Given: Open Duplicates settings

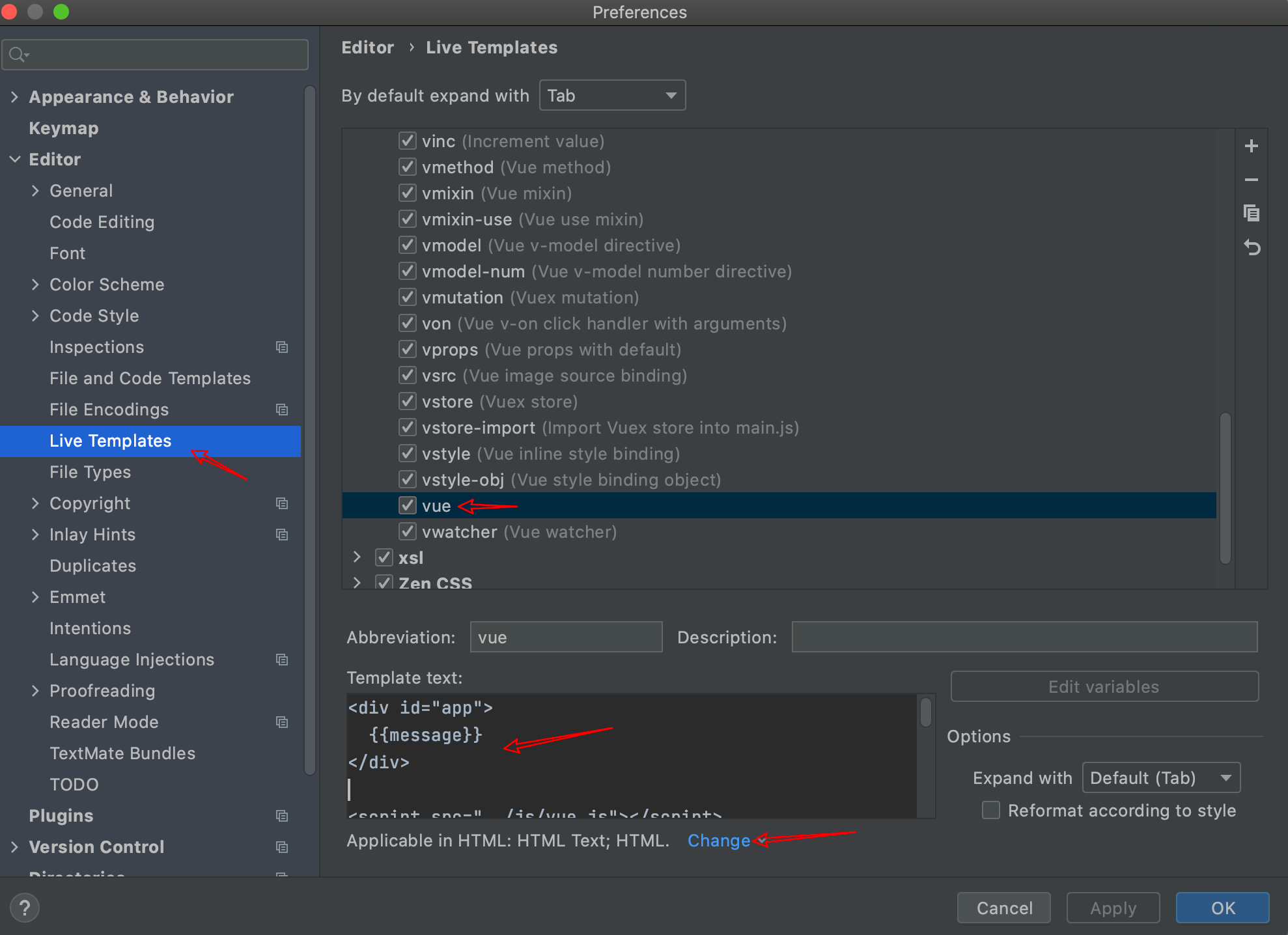Looking at the screenshot, I should 93,566.
